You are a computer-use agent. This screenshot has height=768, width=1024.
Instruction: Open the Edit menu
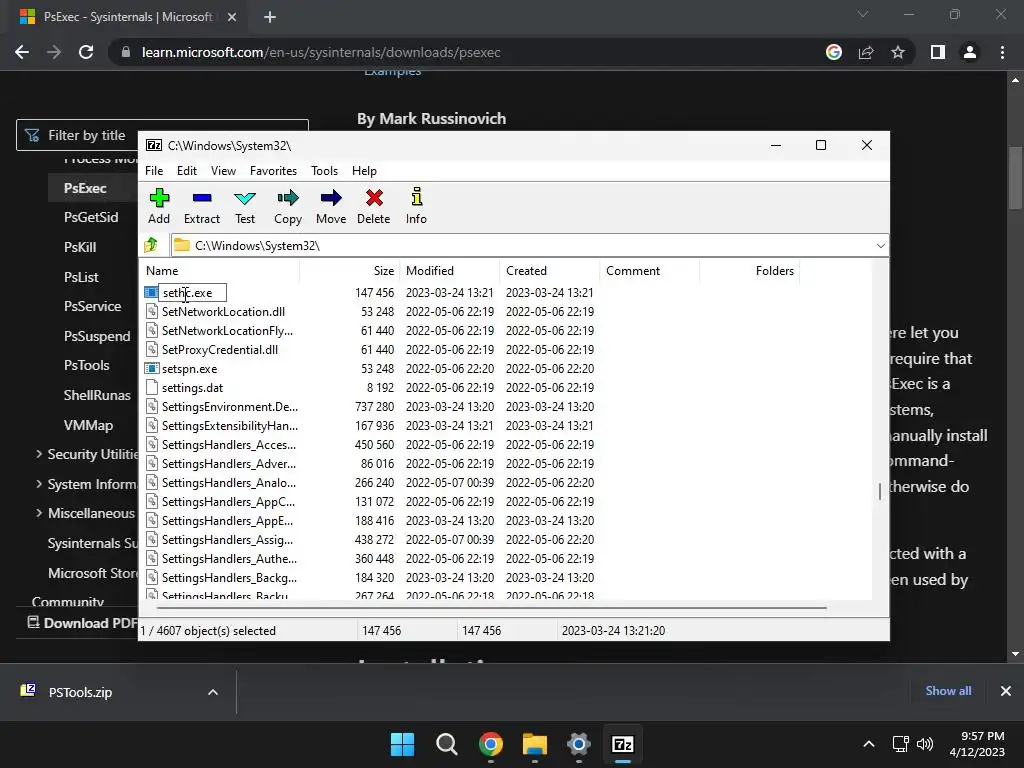[187, 170]
